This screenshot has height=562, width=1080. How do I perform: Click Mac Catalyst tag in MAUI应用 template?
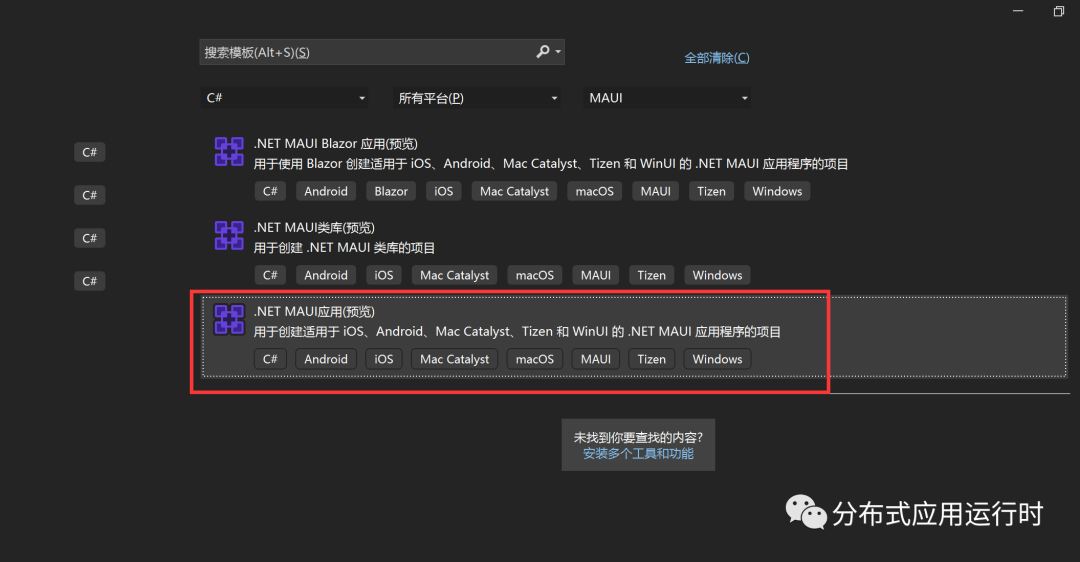[x=455, y=360]
